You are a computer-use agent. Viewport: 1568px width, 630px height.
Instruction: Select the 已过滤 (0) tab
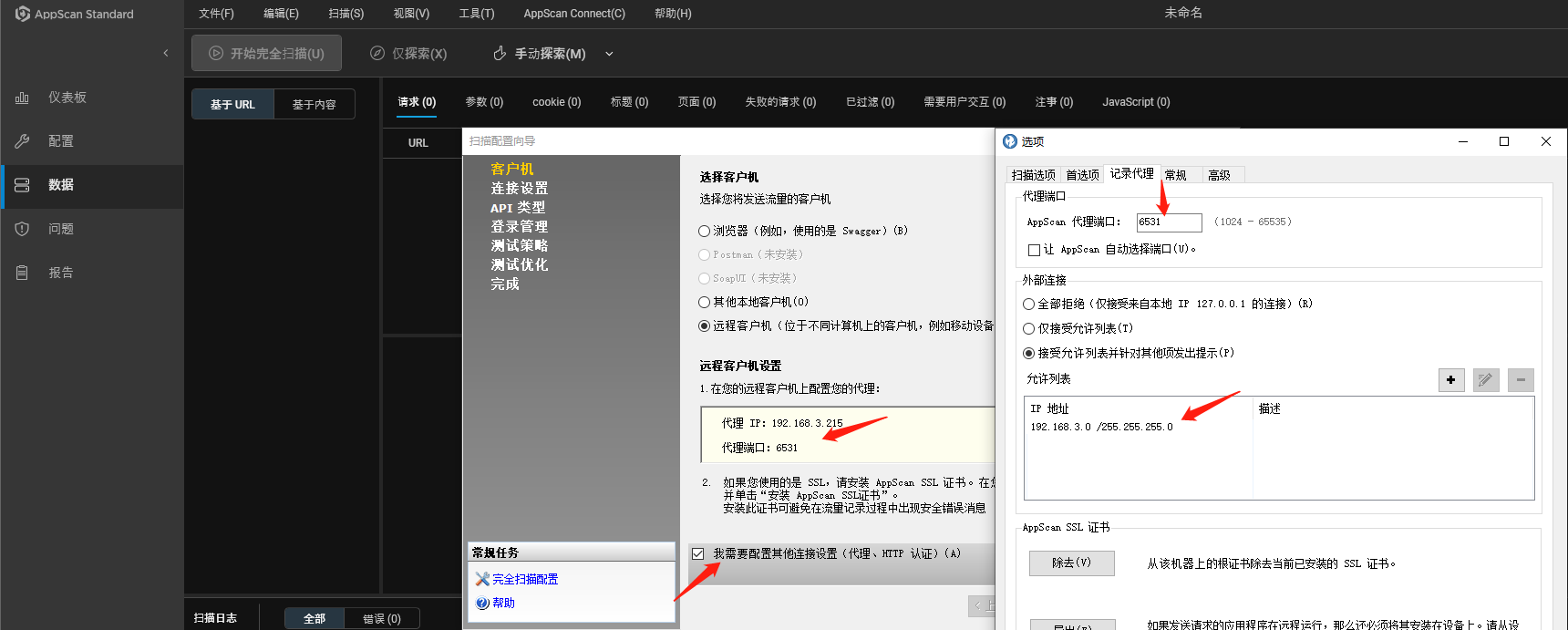[x=870, y=102]
